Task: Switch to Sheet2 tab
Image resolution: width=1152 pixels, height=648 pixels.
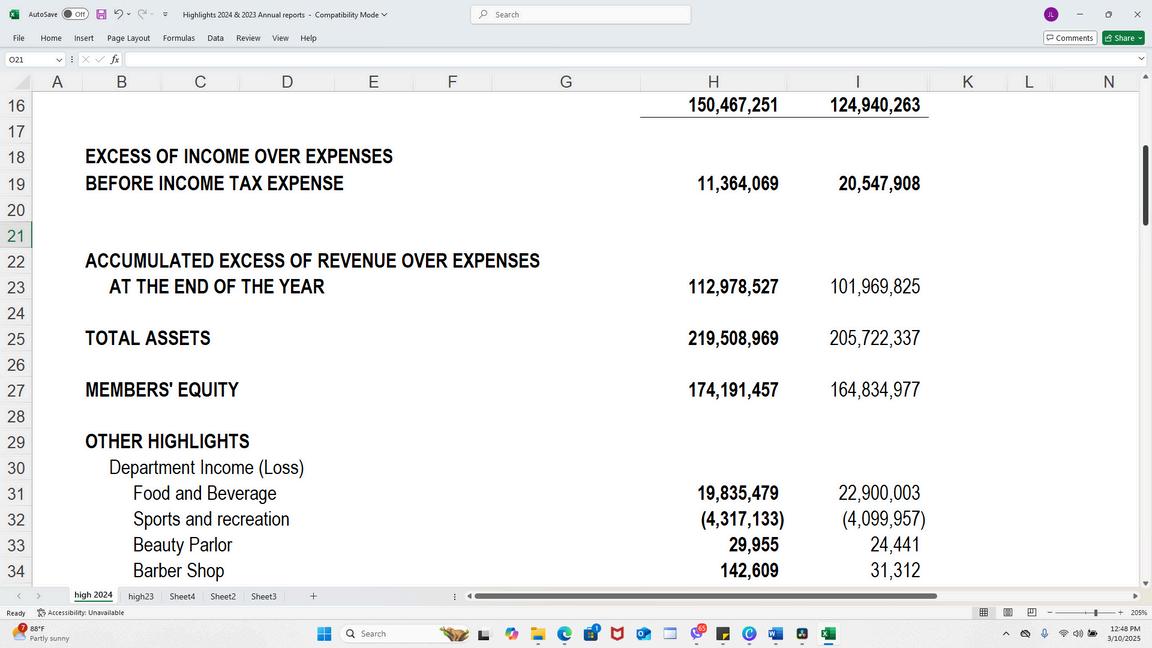Action: click(x=223, y=597)
